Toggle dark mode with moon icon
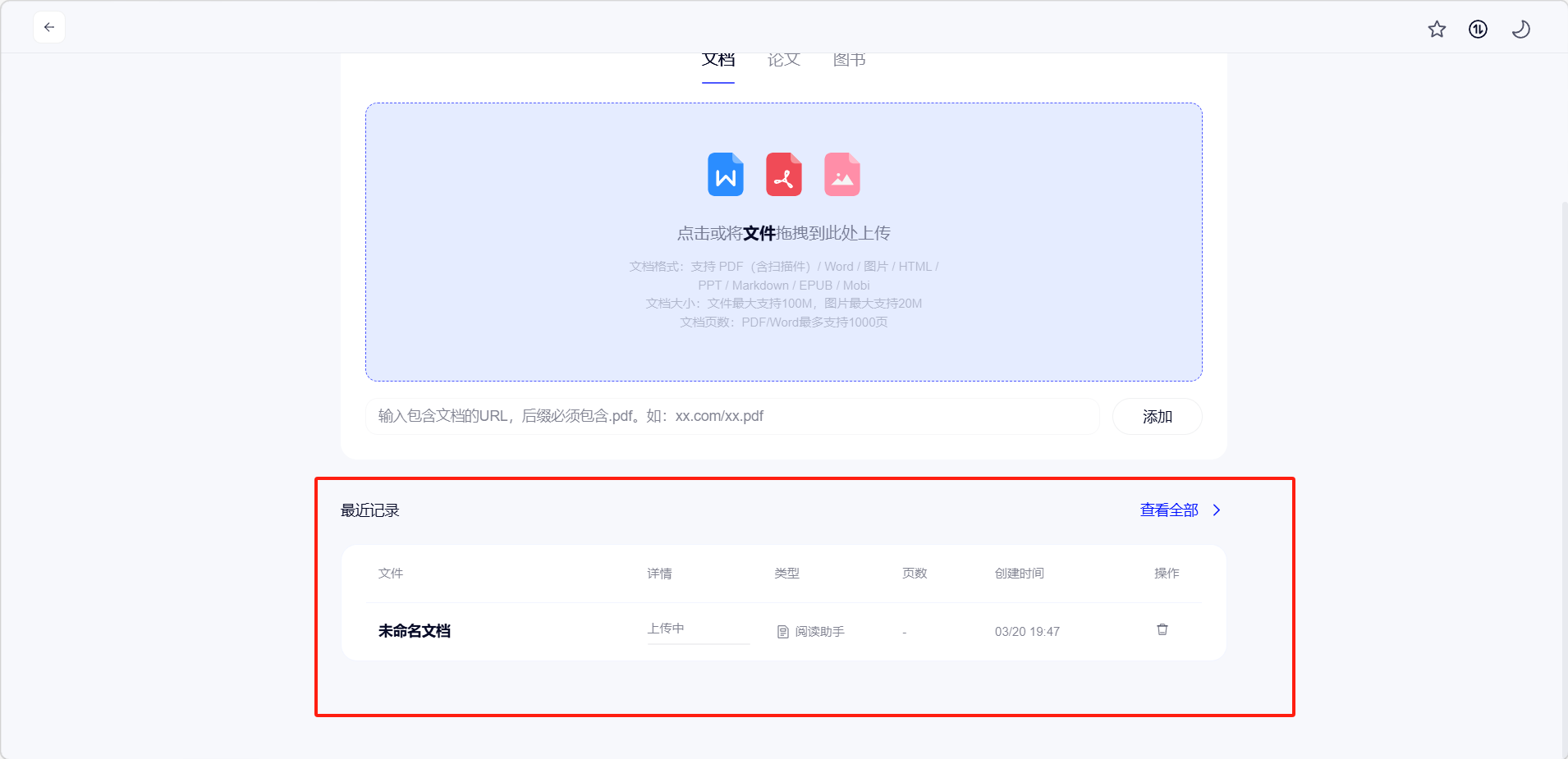This screenshot has height=759, width=1568. tap(1520, 30)
